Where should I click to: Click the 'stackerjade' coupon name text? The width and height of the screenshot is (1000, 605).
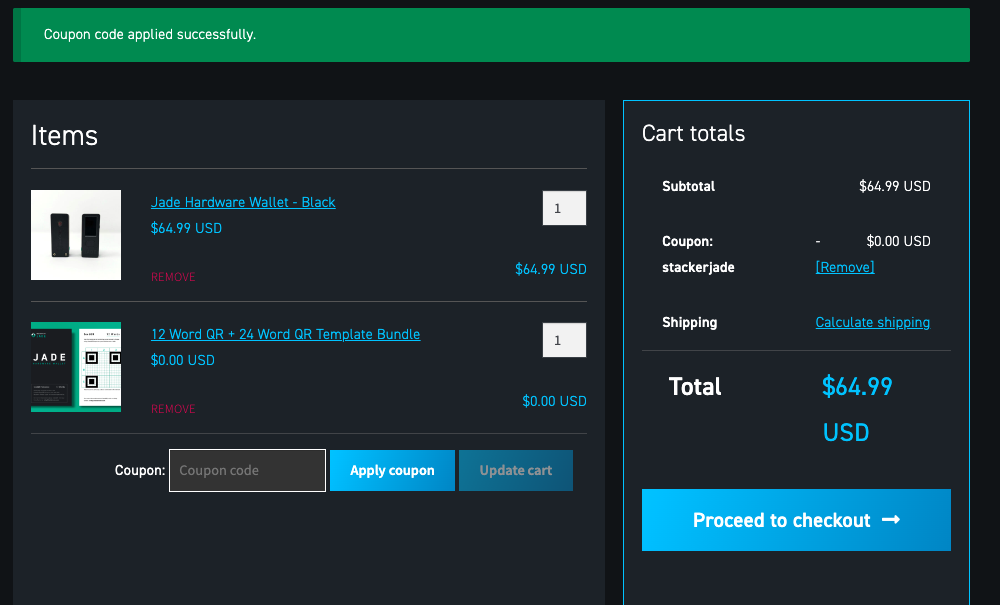(x=698, y=267)
